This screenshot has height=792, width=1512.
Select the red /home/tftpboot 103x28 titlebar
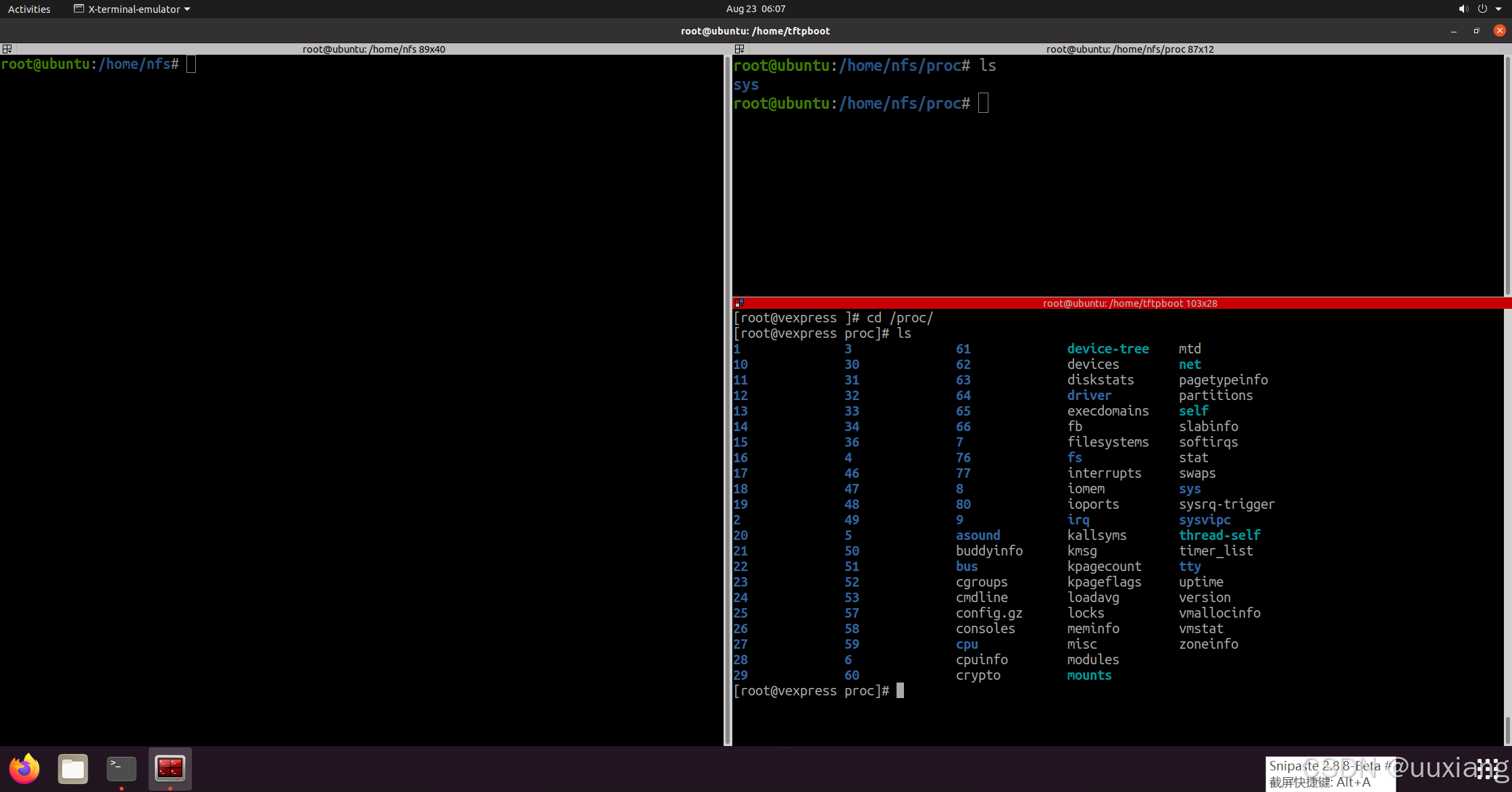[x=1130, y=303]
